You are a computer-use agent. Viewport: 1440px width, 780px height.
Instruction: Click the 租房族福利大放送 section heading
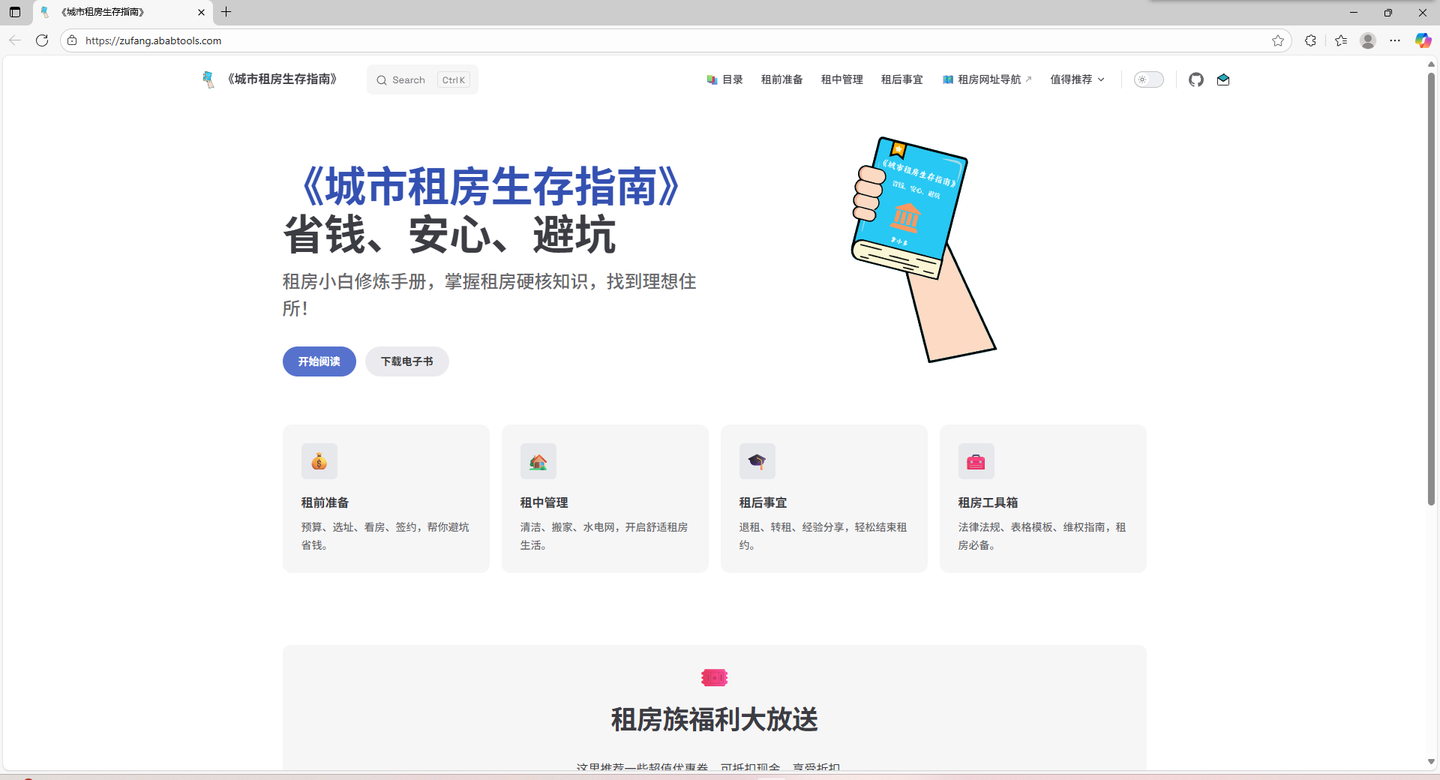[x=714, y=719]
